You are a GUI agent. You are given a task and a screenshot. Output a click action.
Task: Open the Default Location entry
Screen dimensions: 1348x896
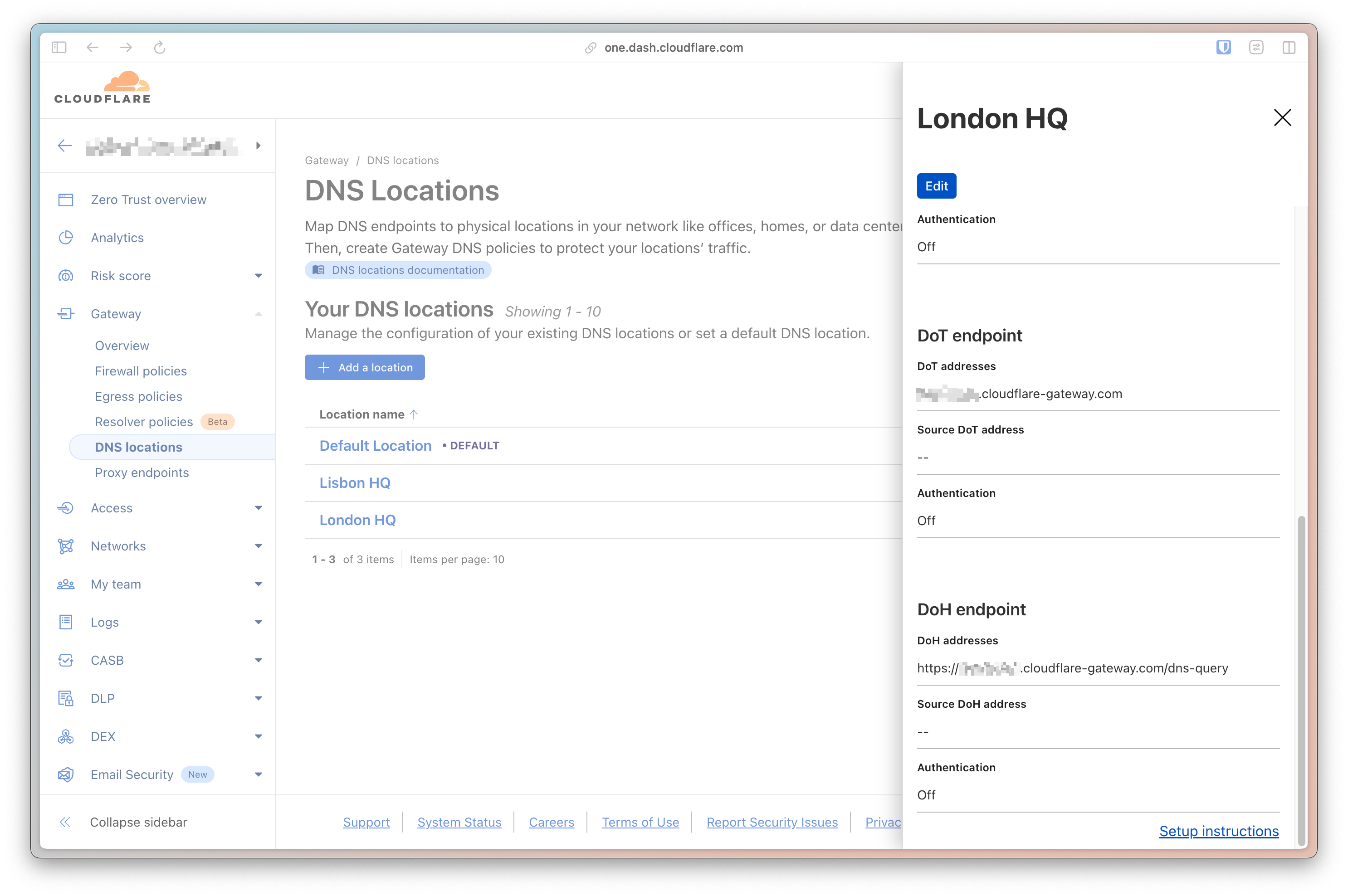coord(375,446)
